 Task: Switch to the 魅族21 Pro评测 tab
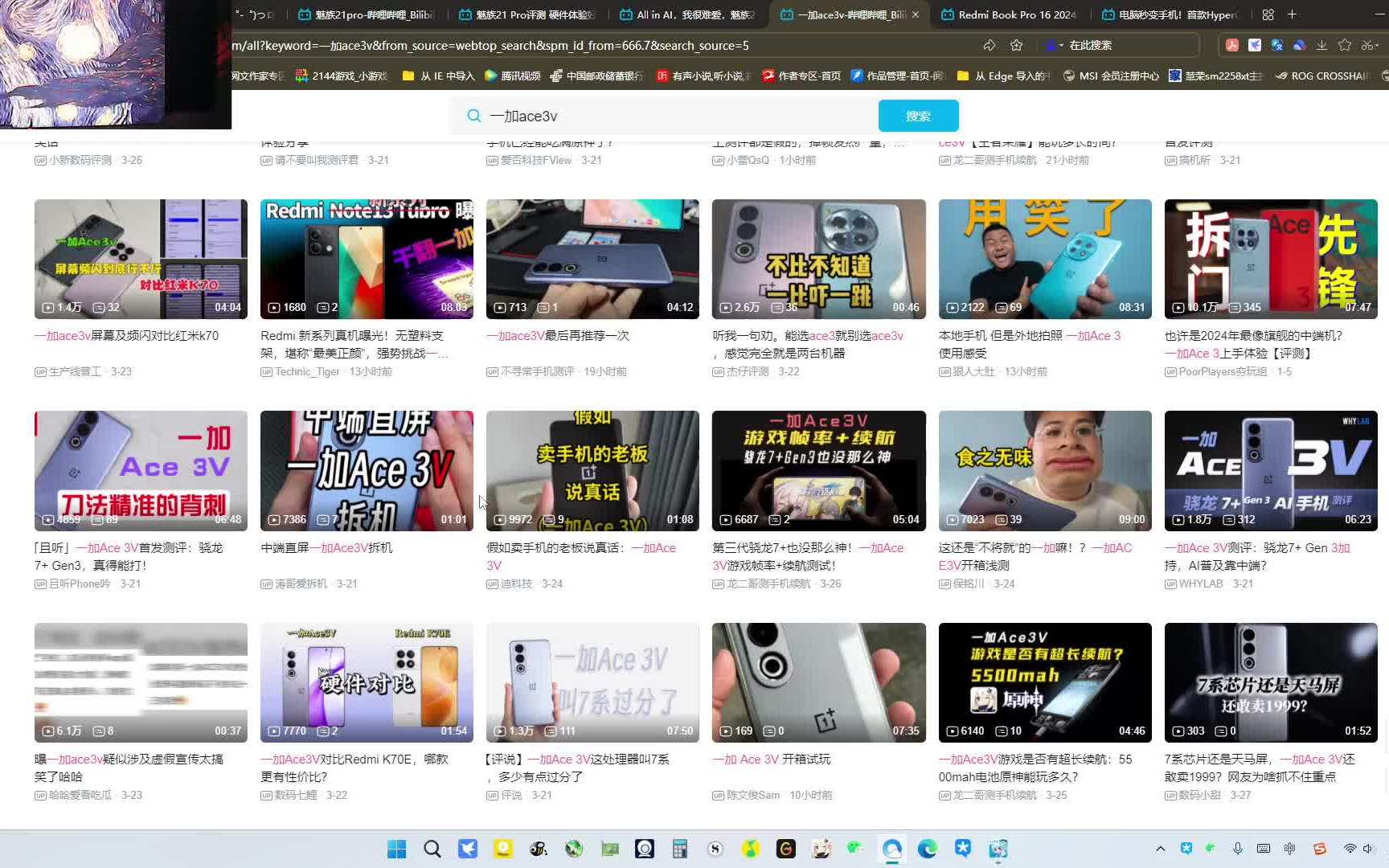(x=527, y=14)
